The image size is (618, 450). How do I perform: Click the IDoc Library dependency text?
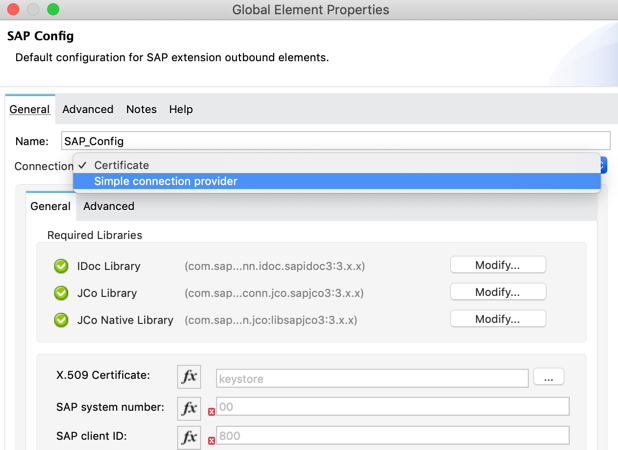click(x=275, y=266)
